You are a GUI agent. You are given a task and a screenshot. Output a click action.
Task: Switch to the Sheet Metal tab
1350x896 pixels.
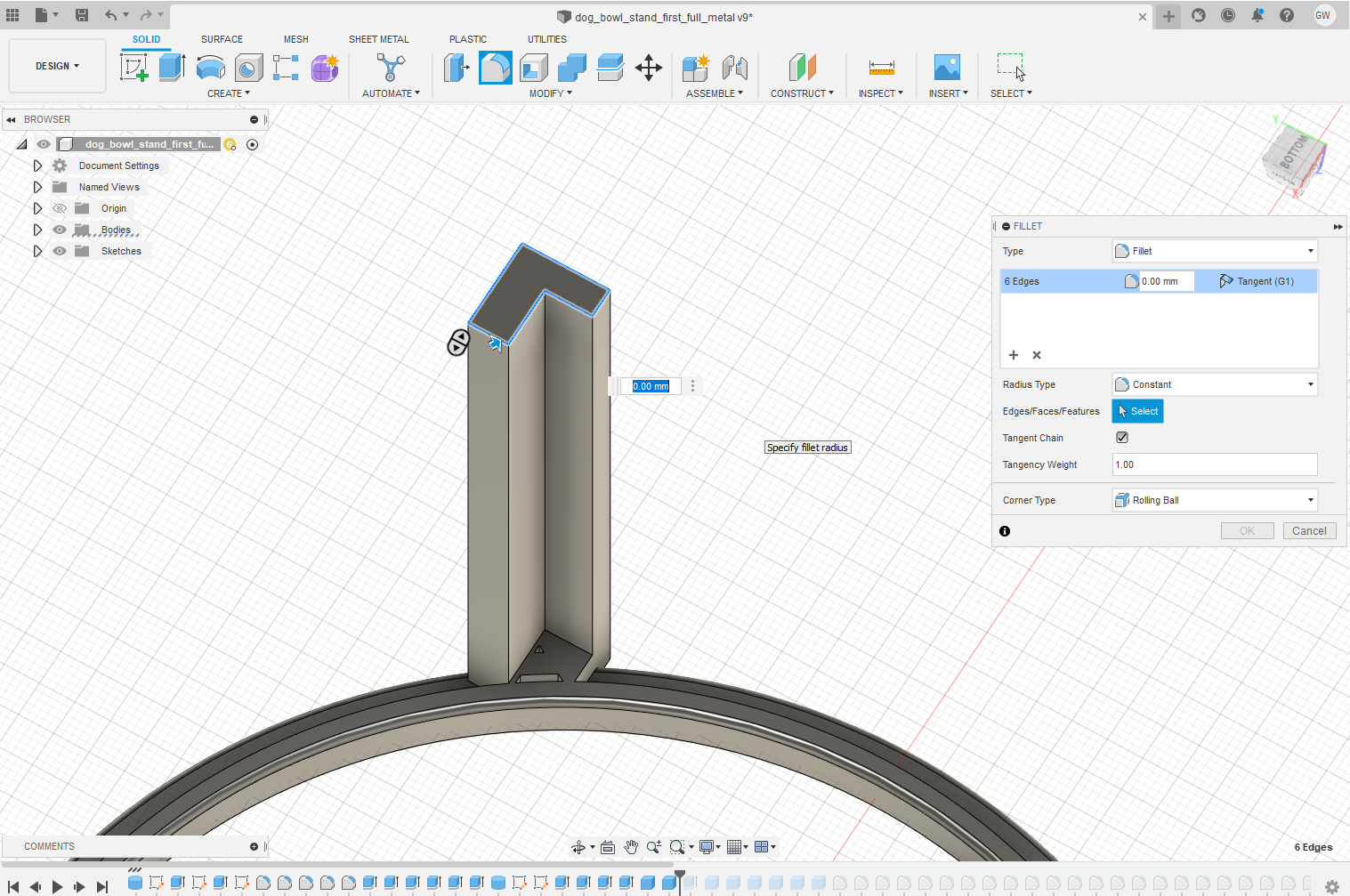point(378,39)
